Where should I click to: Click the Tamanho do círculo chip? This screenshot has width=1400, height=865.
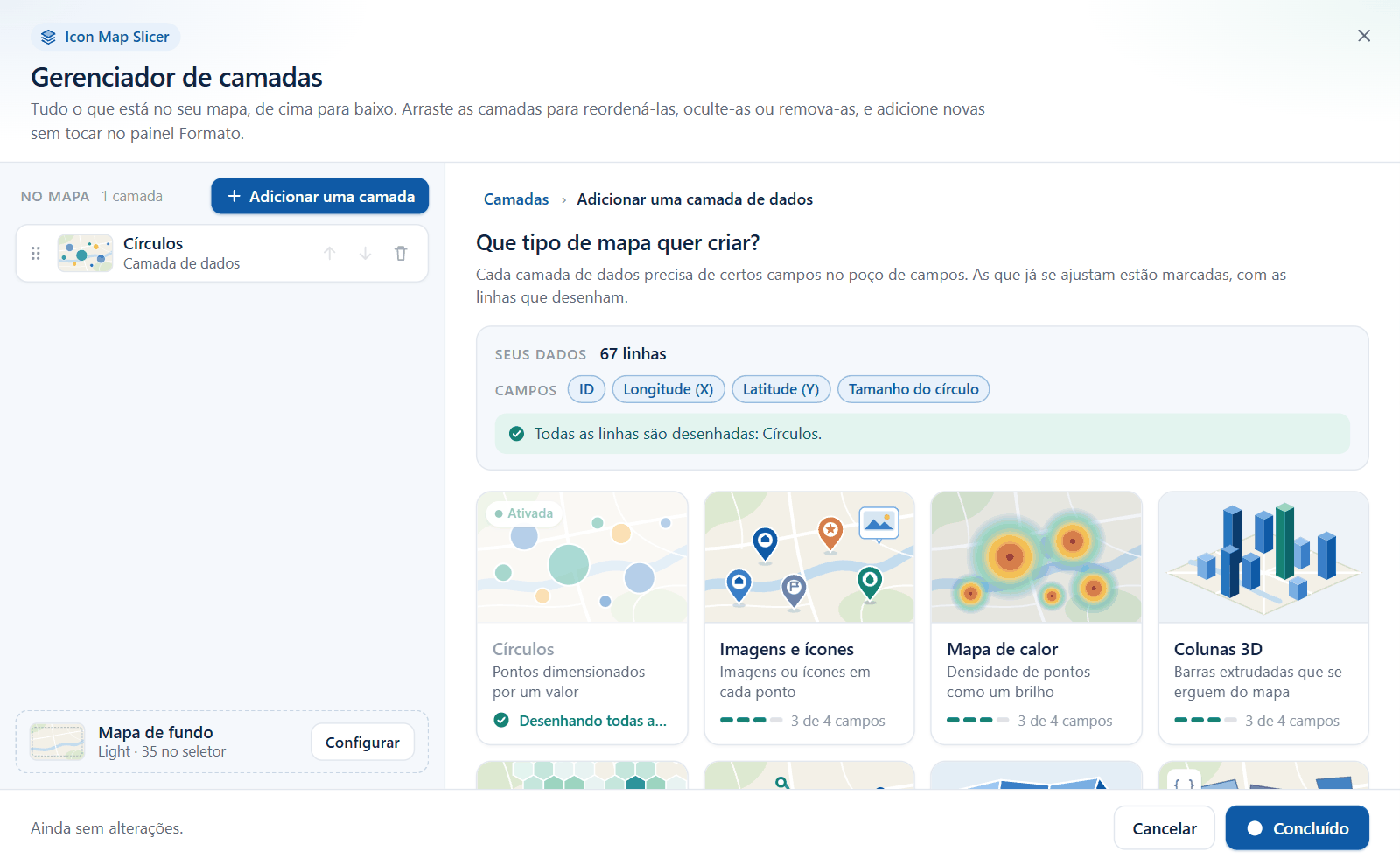click(x=913, y=389)
